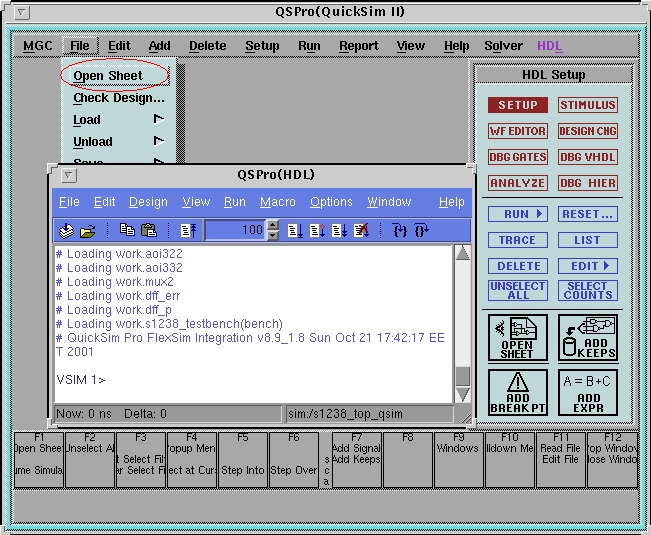Screen dimensions: 651x535
Task: Expand the EDIT dropdown button
Action: (x=588, y=266)
